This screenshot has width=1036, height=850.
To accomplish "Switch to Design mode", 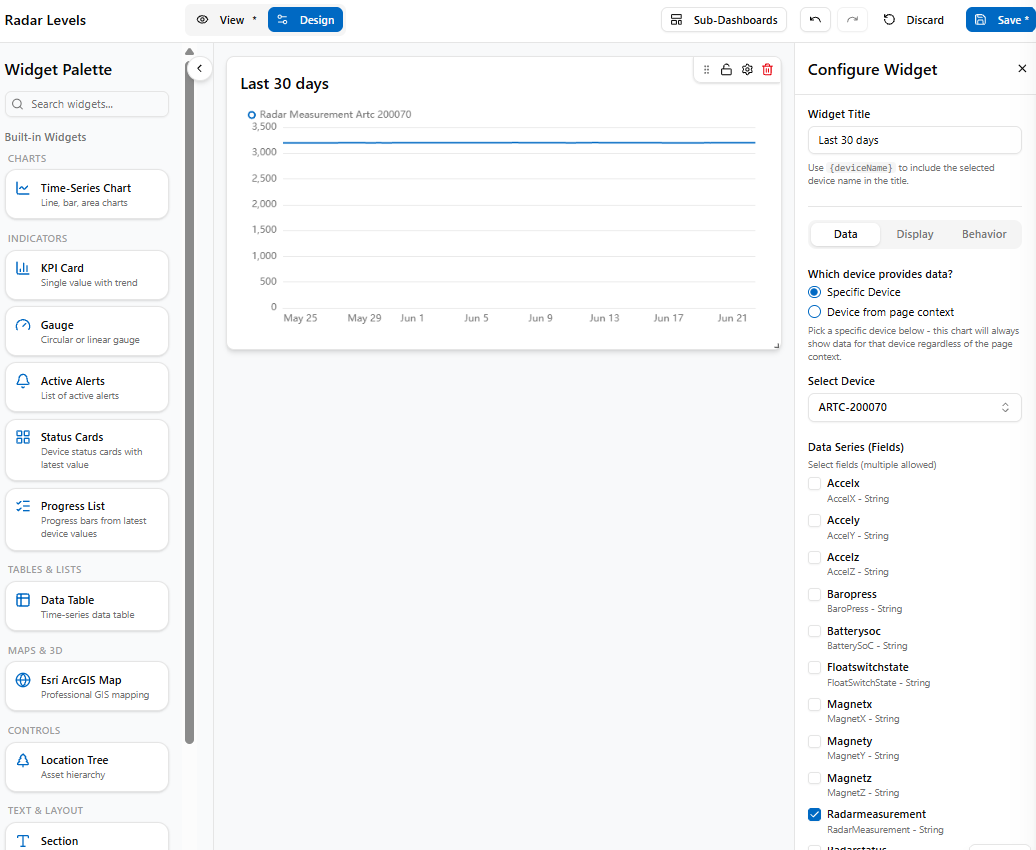I will [305, 20].
